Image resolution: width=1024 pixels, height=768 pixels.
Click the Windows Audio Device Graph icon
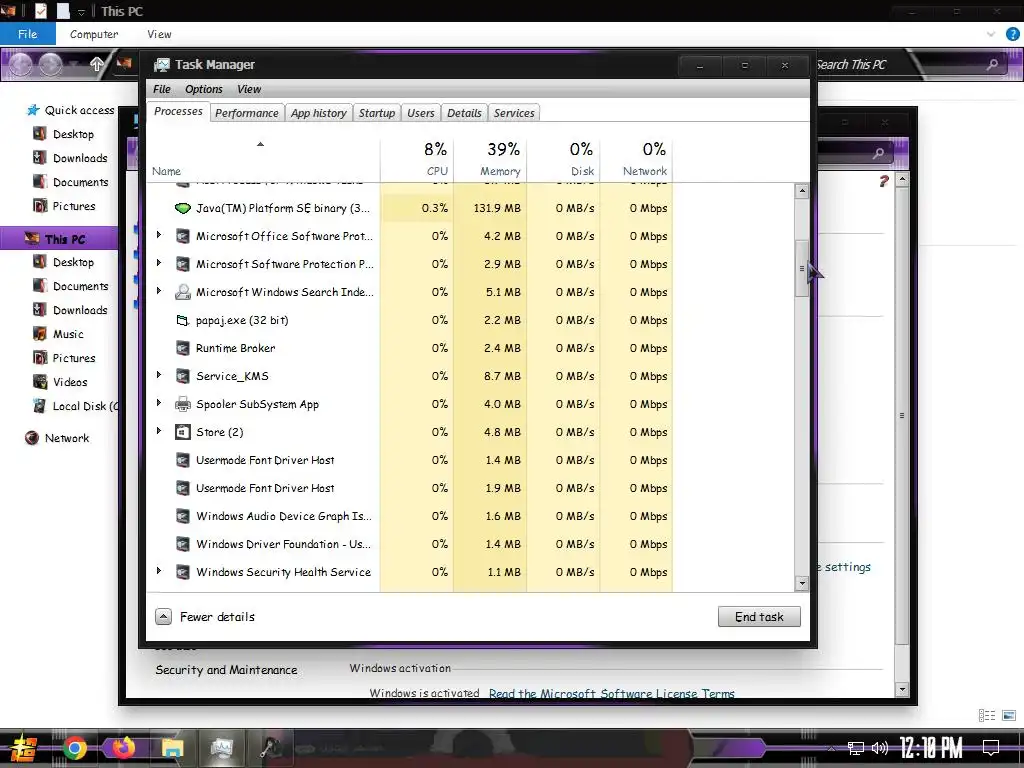(x=183, y=516)
